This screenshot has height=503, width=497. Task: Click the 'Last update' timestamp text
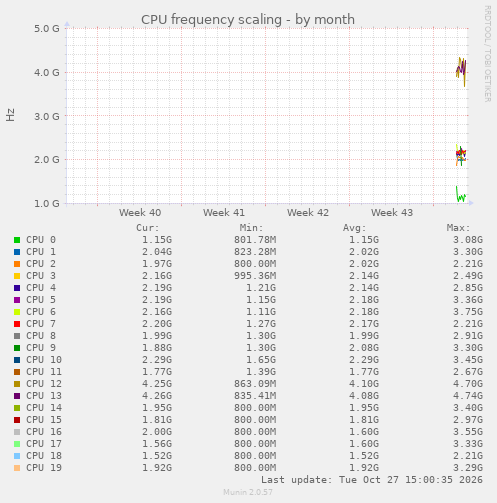(372, 480)
